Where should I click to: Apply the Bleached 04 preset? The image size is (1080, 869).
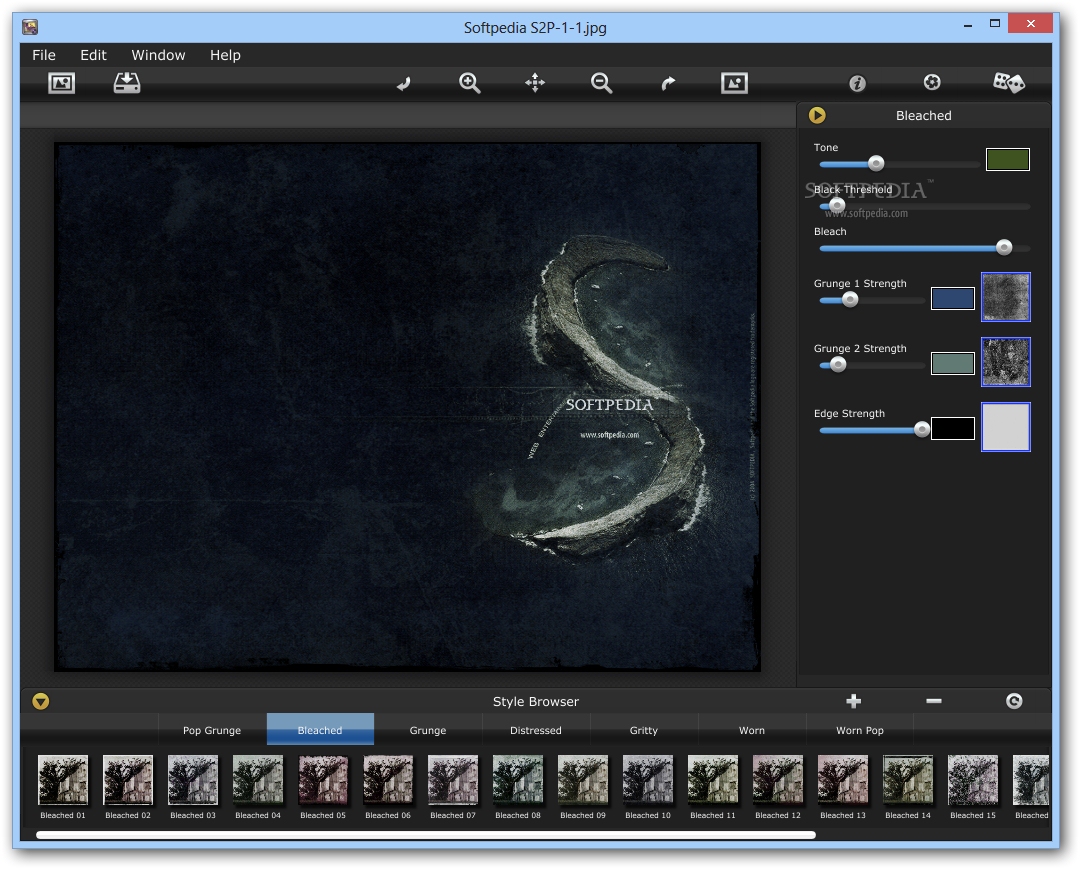258,780
